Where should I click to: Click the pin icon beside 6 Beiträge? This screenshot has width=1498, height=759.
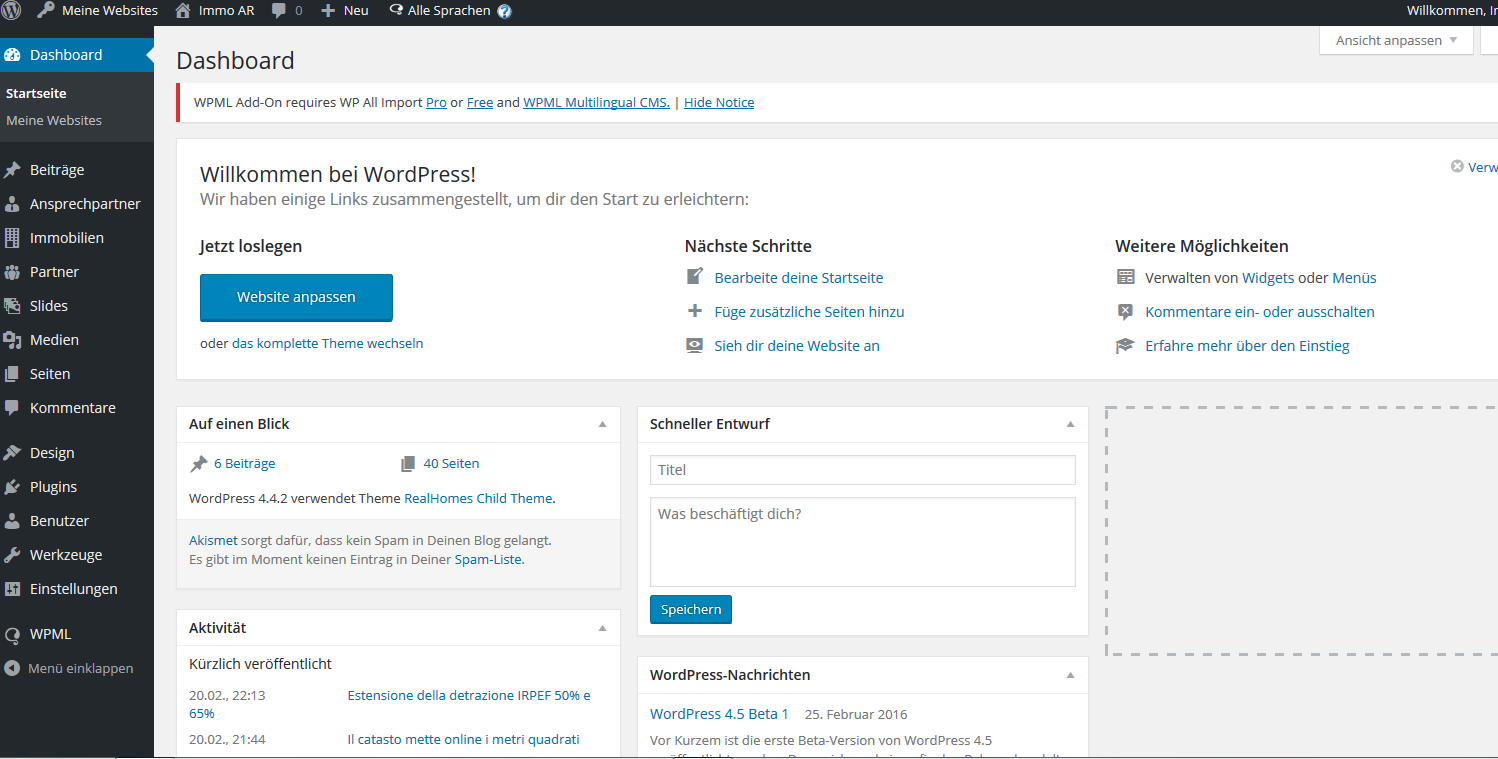198,464
